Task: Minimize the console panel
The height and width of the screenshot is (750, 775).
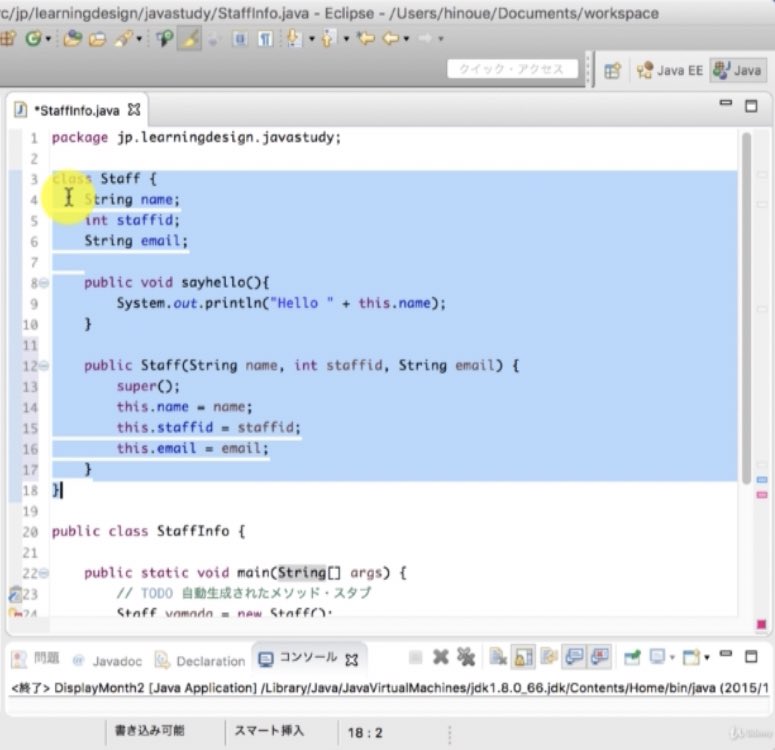Action: coord(726,654)
